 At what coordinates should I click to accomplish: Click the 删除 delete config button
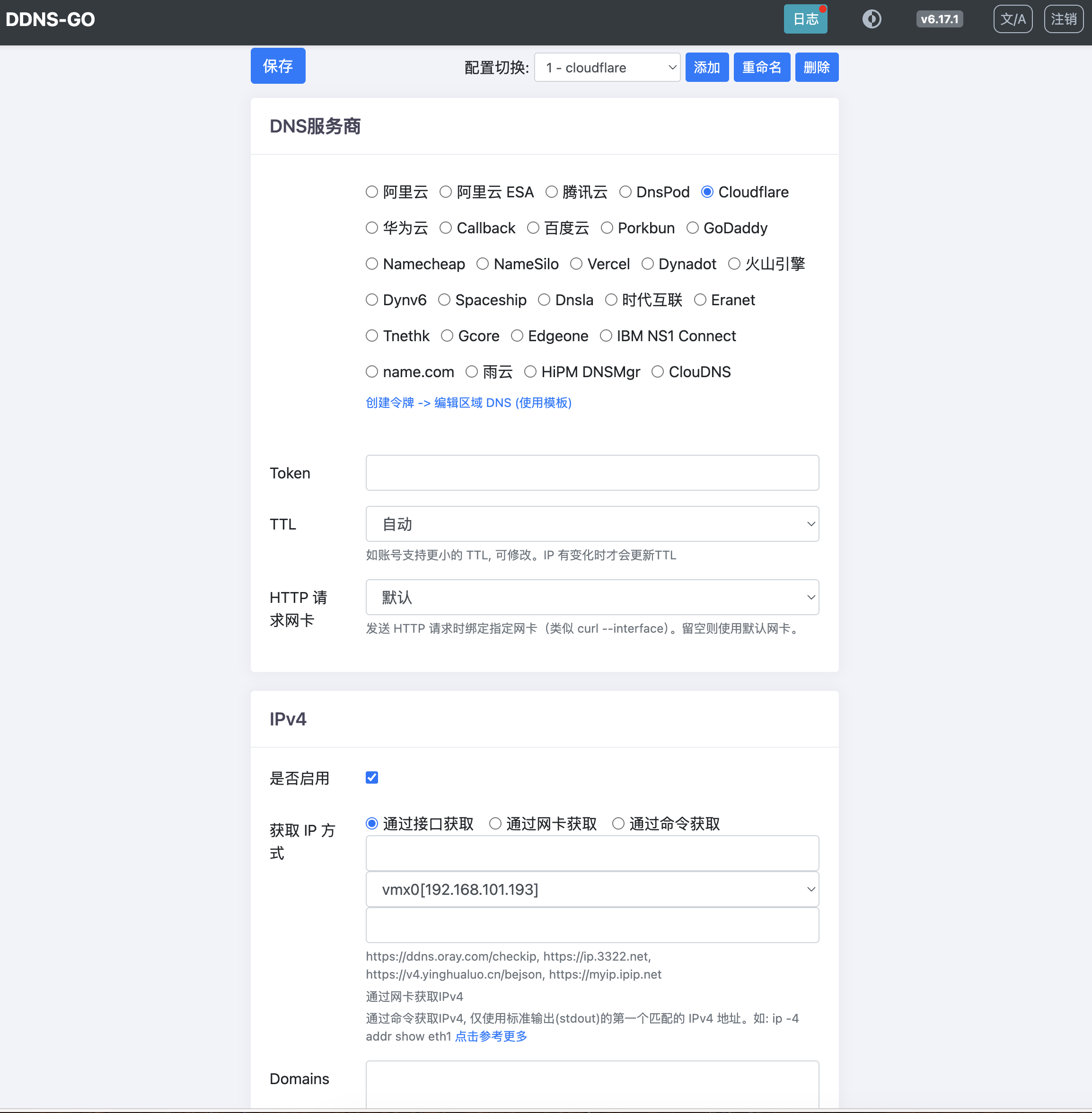(817, 67)
